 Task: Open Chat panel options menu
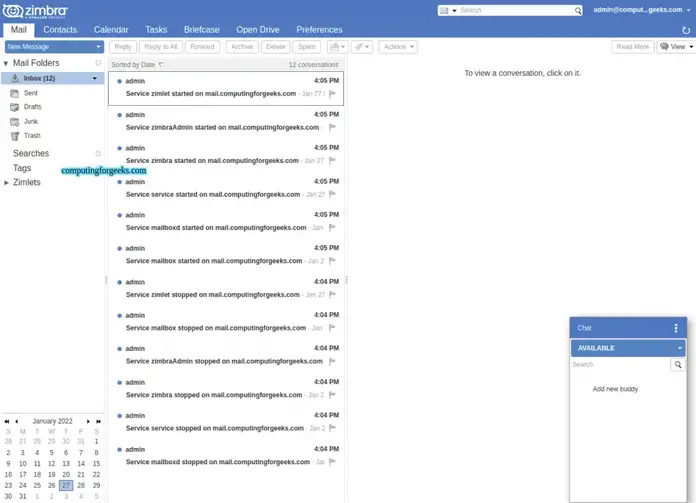[676, 328]
